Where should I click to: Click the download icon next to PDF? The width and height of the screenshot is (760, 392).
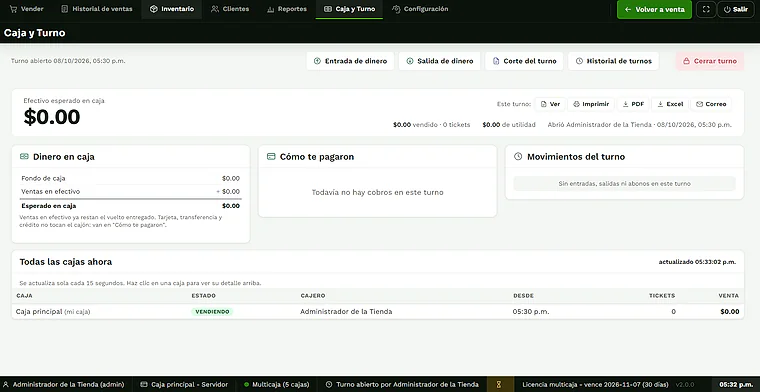click(x=626, y=104)
